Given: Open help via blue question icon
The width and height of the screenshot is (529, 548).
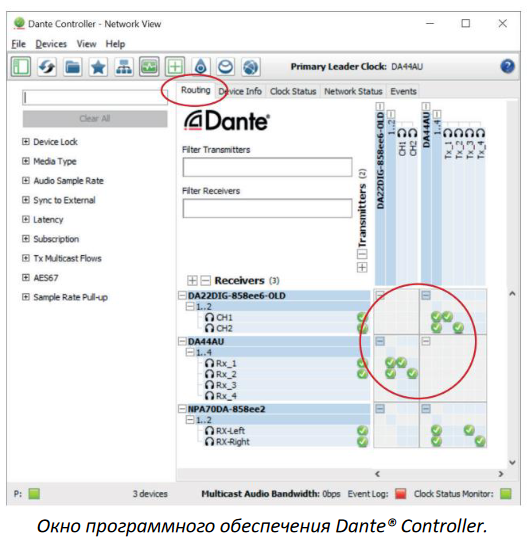Looking at the screenshot, I should coord(507,66).
